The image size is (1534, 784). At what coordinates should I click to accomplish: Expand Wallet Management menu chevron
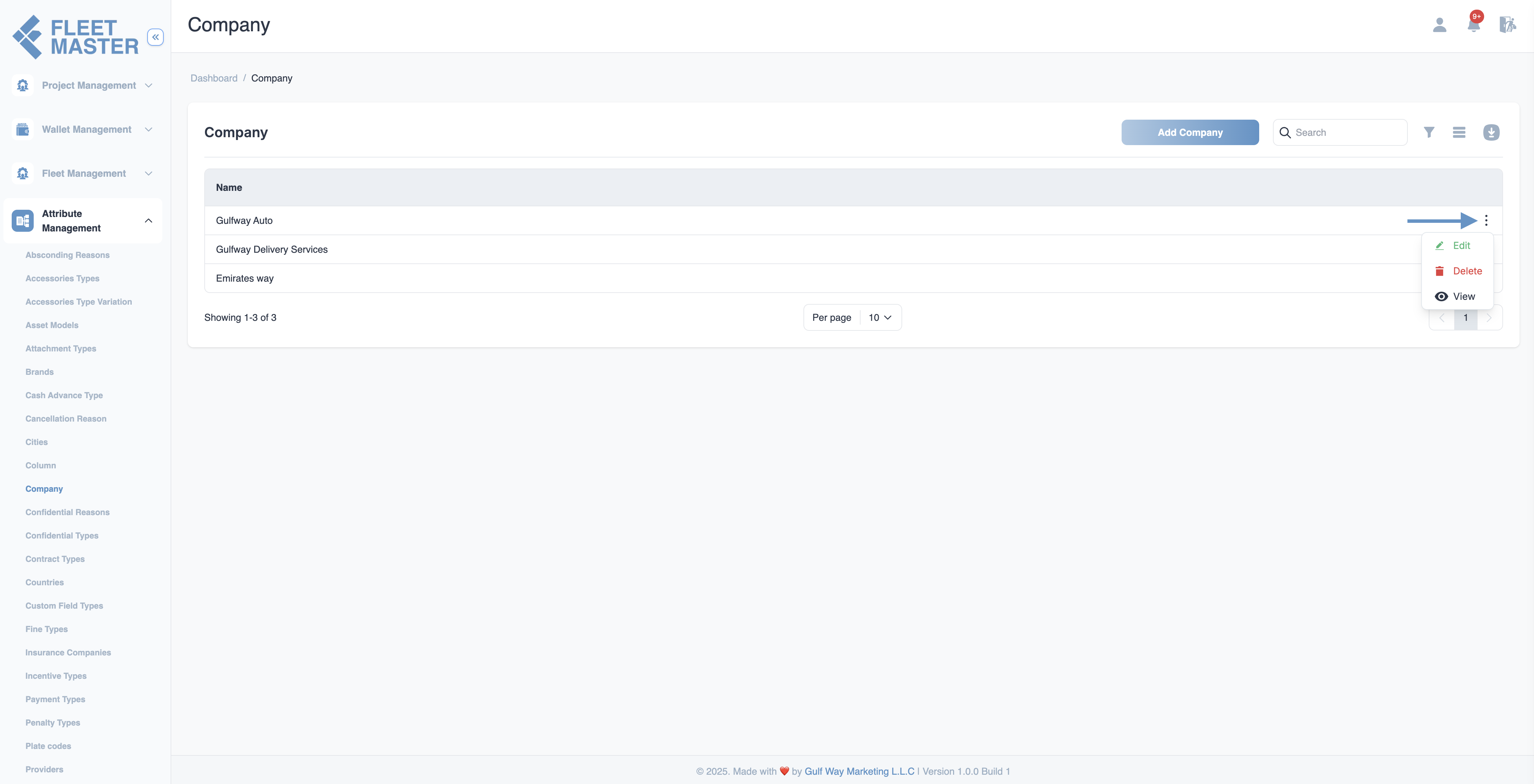(149, 129)
